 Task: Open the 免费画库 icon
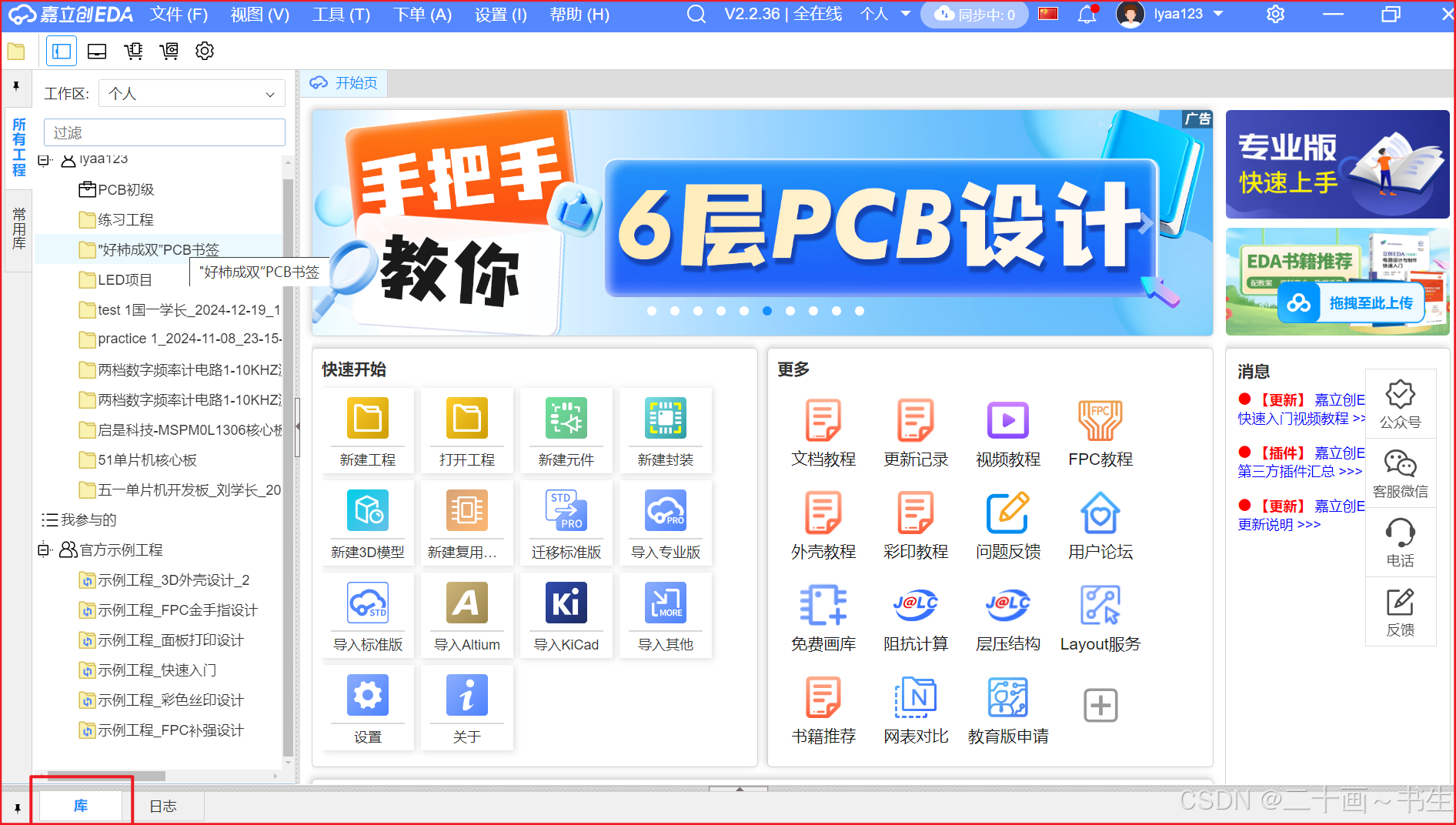pyautogui.click(x=823, y=605)
